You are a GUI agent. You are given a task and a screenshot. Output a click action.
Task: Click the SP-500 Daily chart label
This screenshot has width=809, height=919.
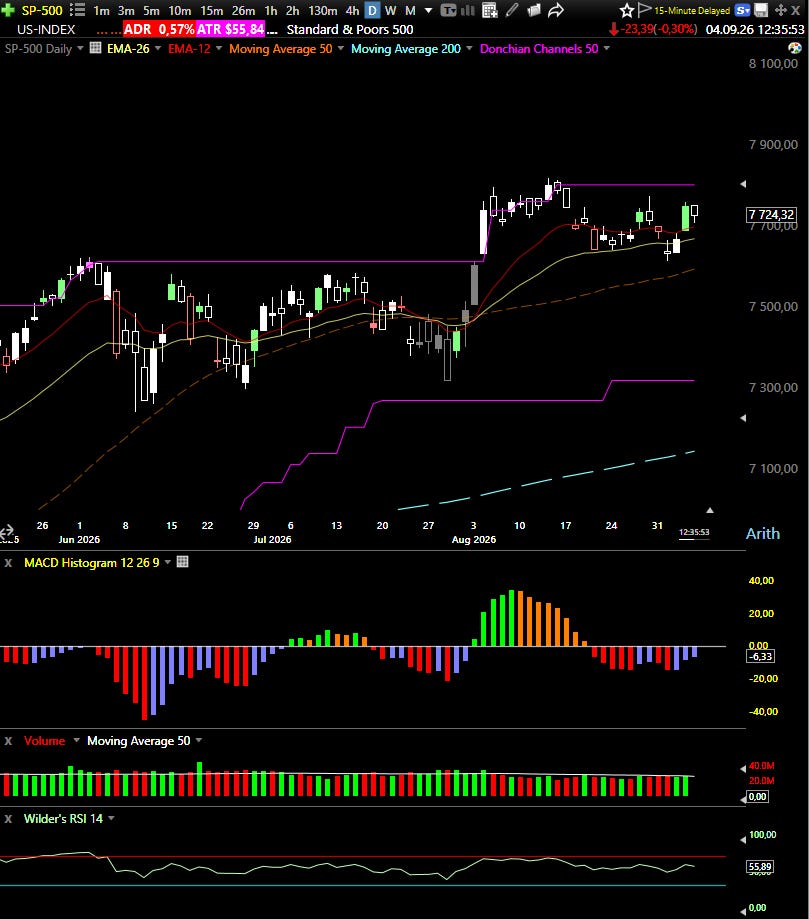pyautogui.click(x=38, y=49)
